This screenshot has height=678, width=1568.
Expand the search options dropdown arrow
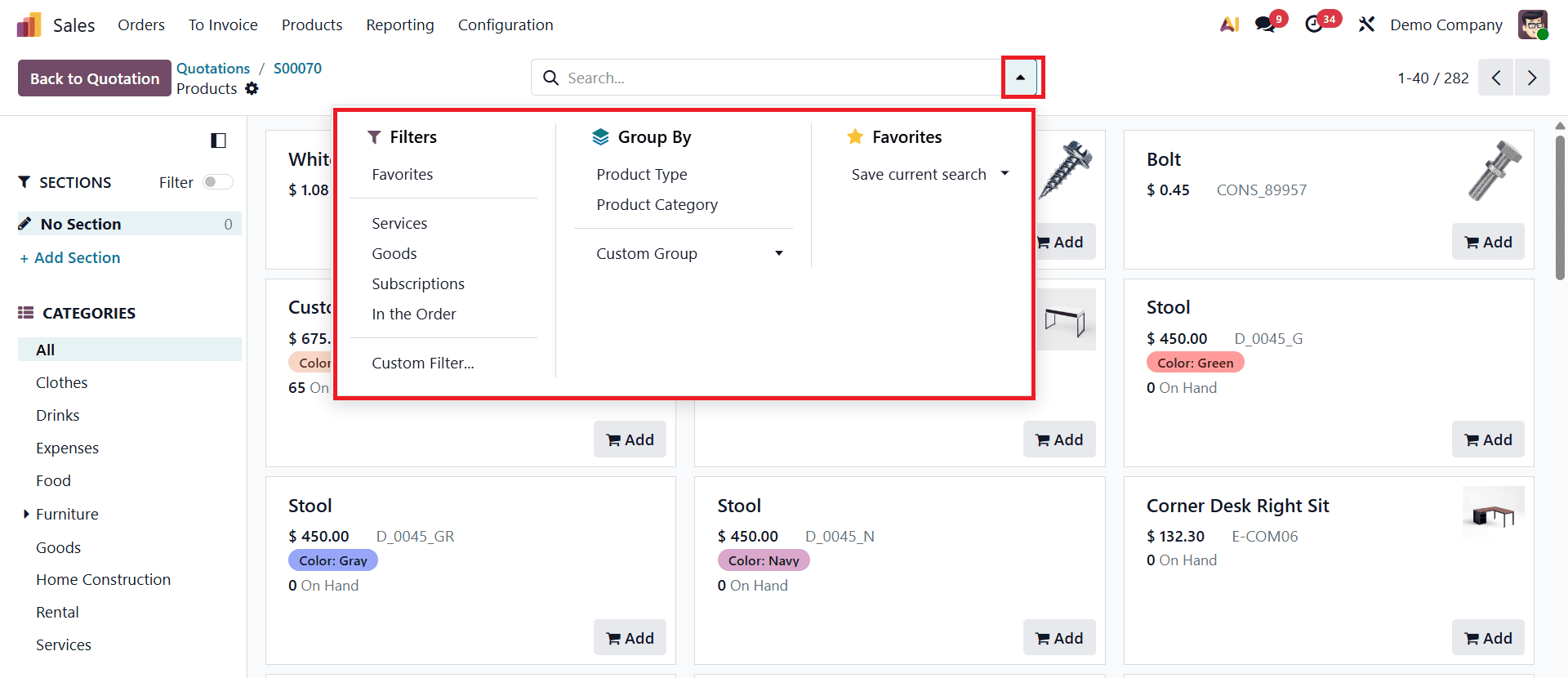point(1021,77)
